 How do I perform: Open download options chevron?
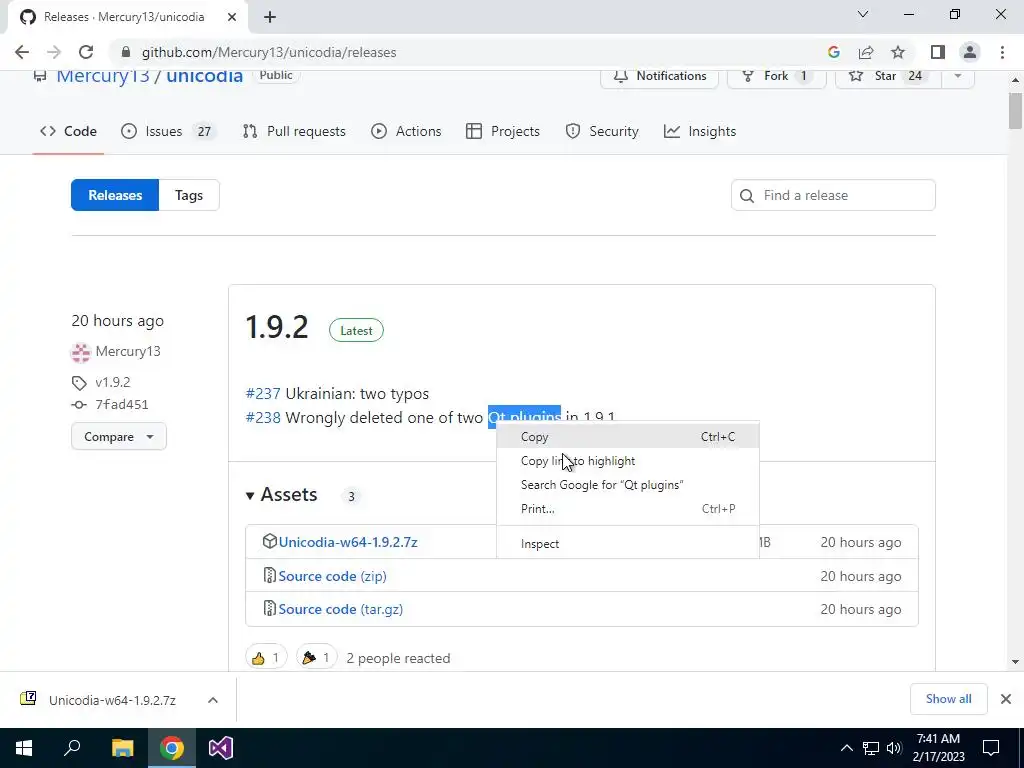coord(213,700)
